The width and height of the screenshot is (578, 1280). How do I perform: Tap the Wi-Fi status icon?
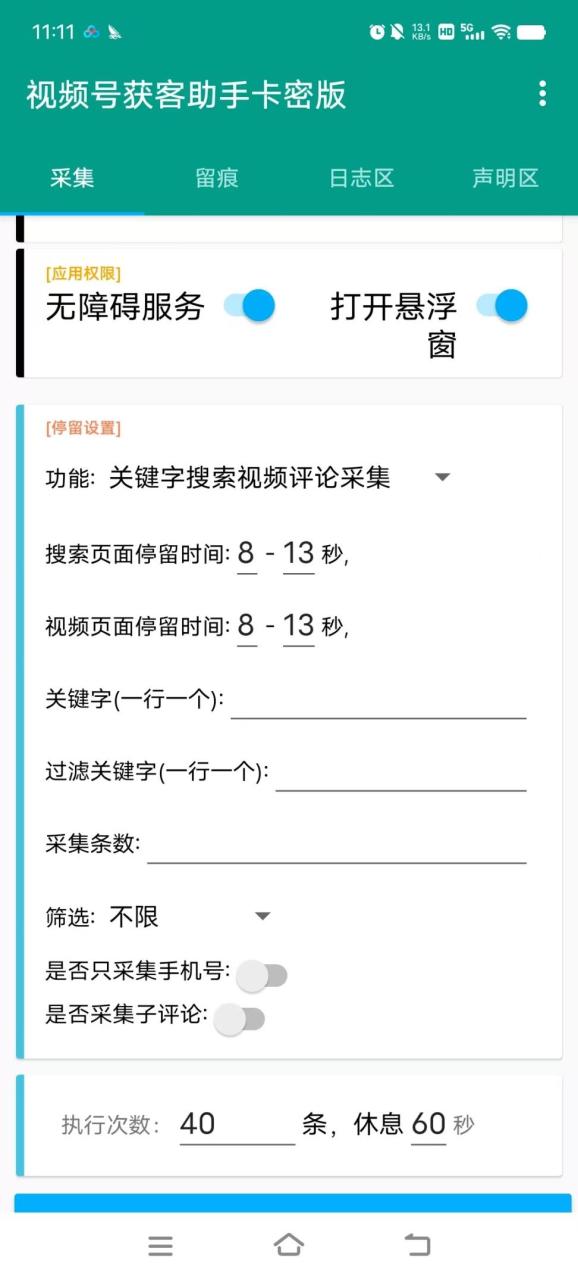pos(501,32)
